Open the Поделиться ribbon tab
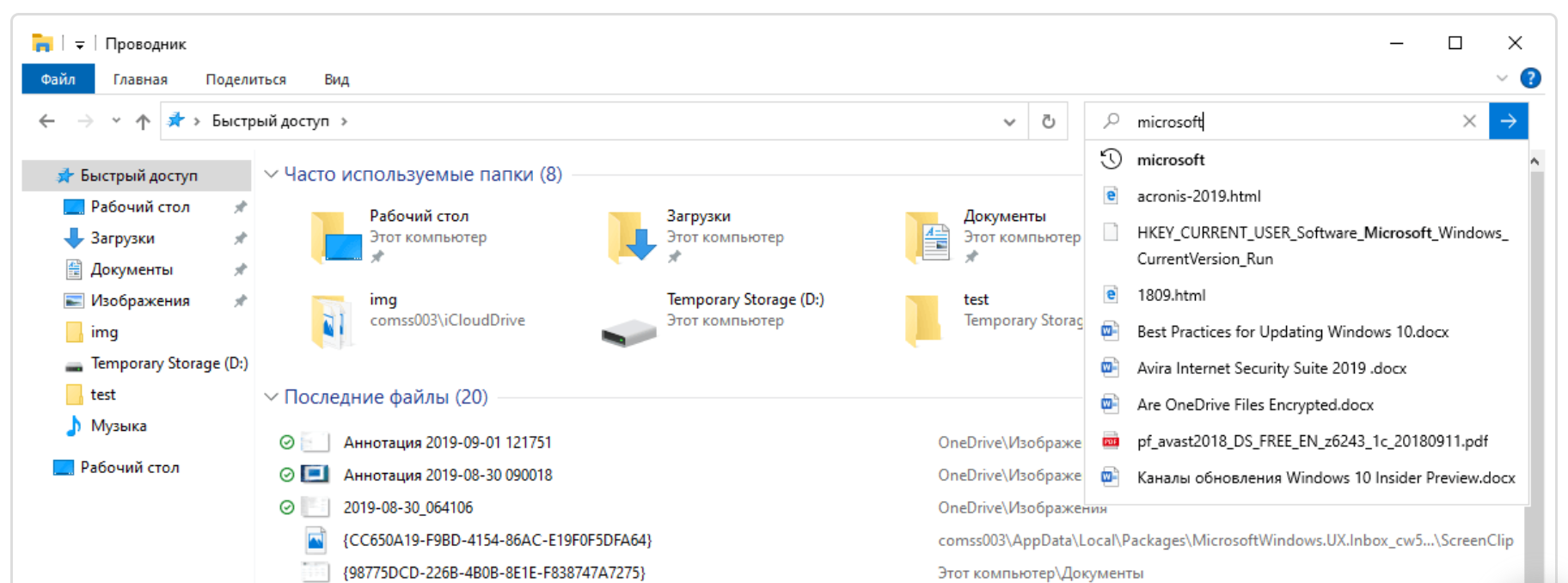 point(246,79)
